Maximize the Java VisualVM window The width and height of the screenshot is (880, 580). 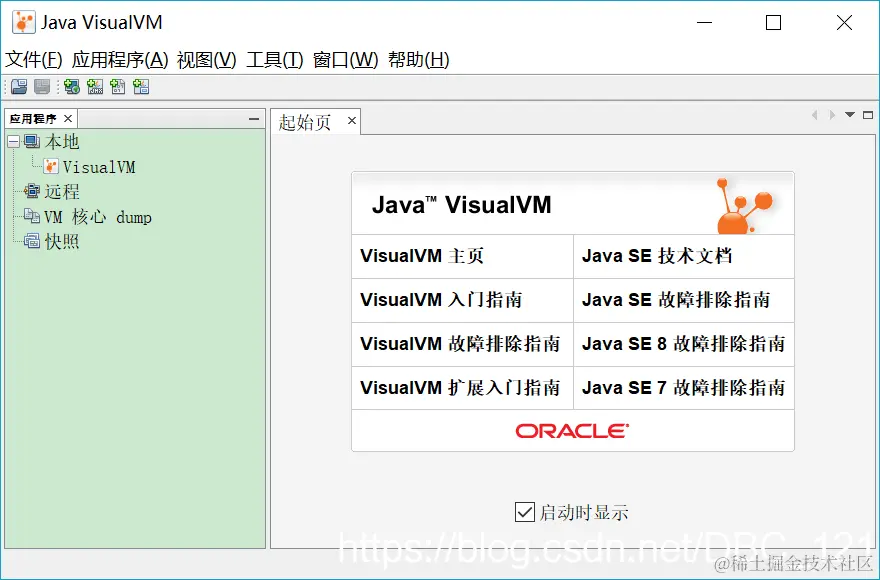click(x=773, y=22)
